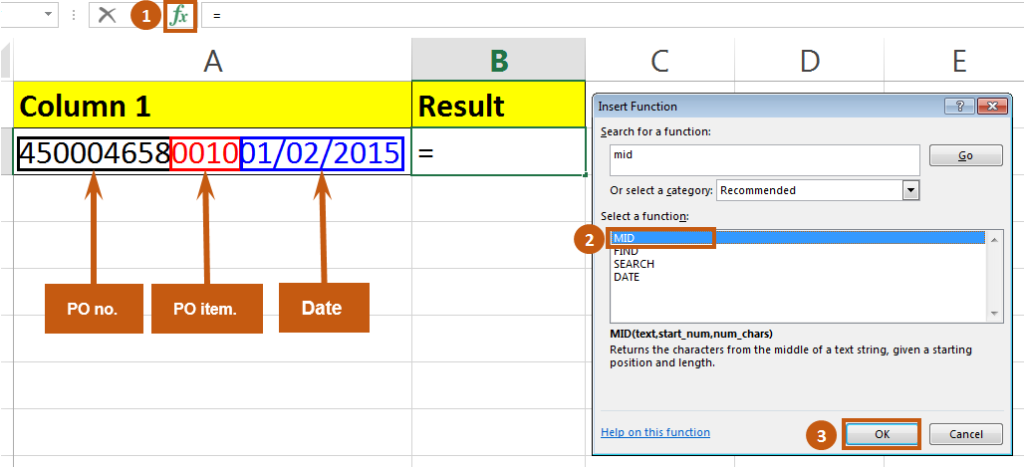The width and height of the screenshot is (1024, 467).
Task: Click the dialog's question mark help button
Action: point(959,106)
